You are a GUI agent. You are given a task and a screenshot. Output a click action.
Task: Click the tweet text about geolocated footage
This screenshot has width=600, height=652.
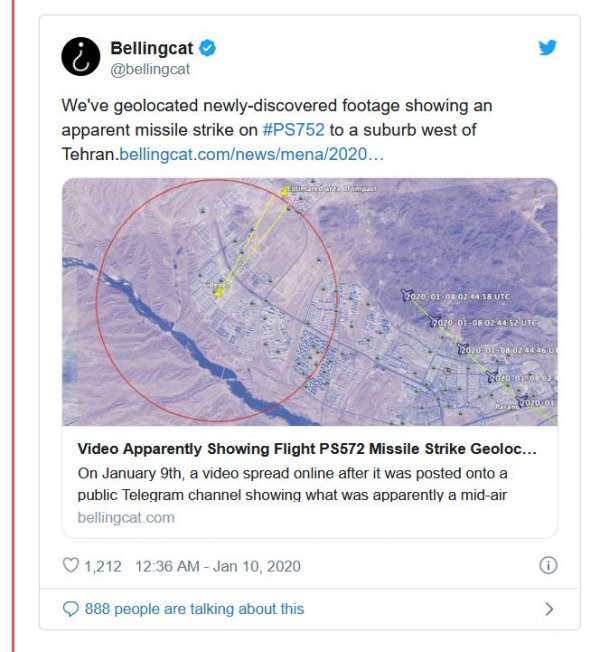tap(277, 130)
